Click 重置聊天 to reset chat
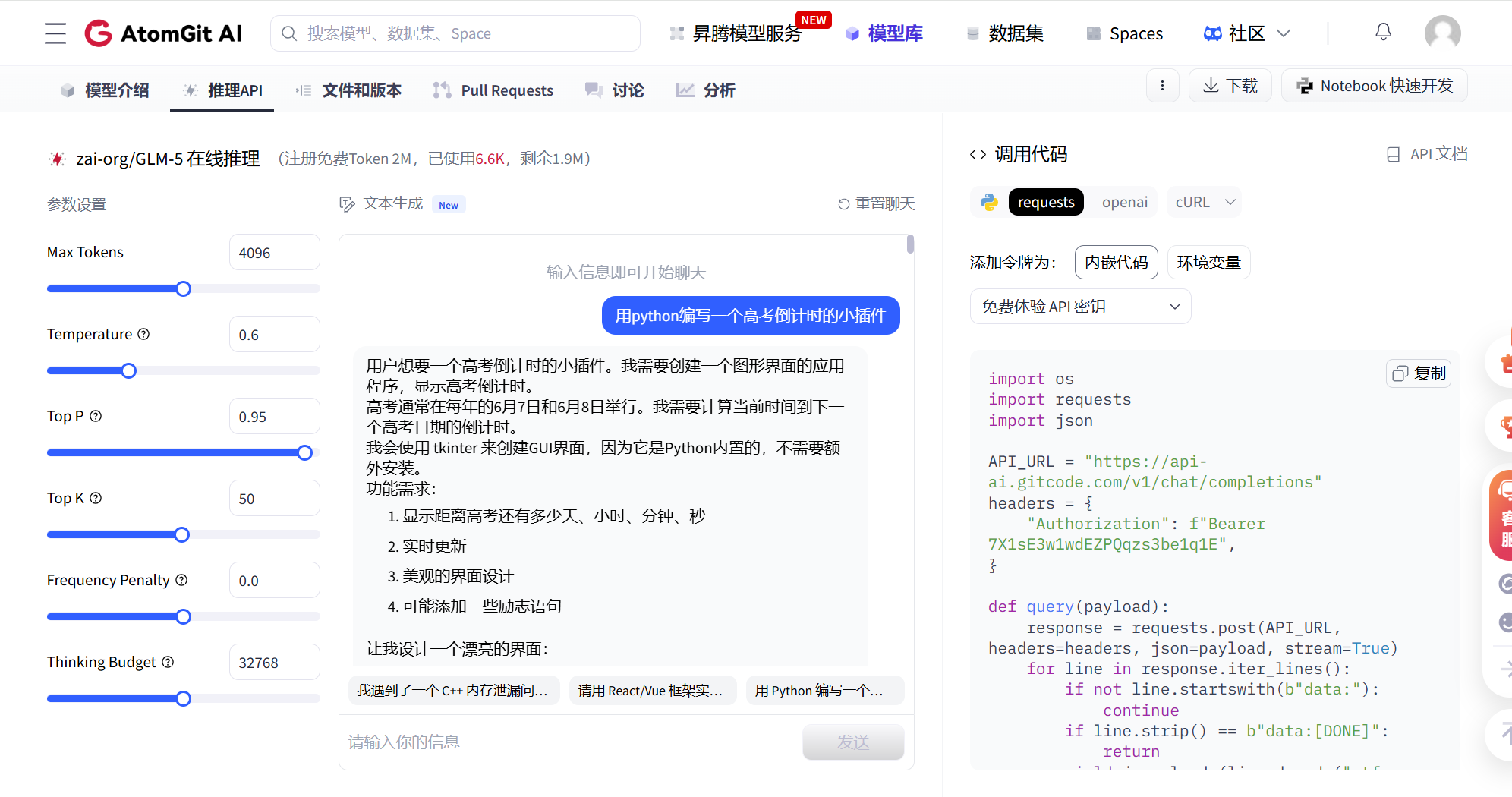The image size is (1512, 797). 877,203
